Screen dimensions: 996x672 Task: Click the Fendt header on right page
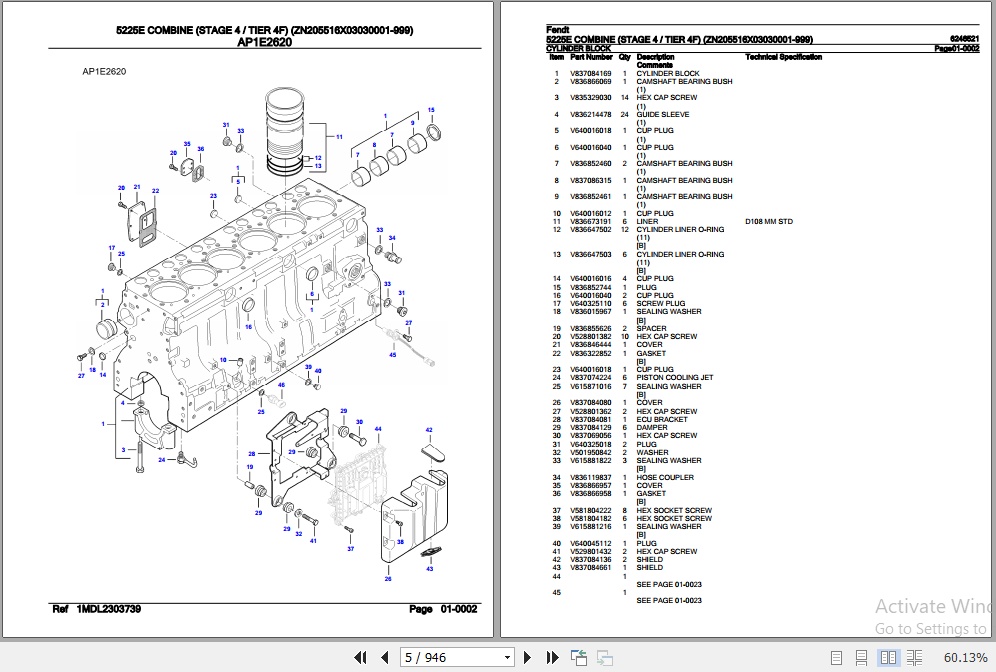click(558, 30)
